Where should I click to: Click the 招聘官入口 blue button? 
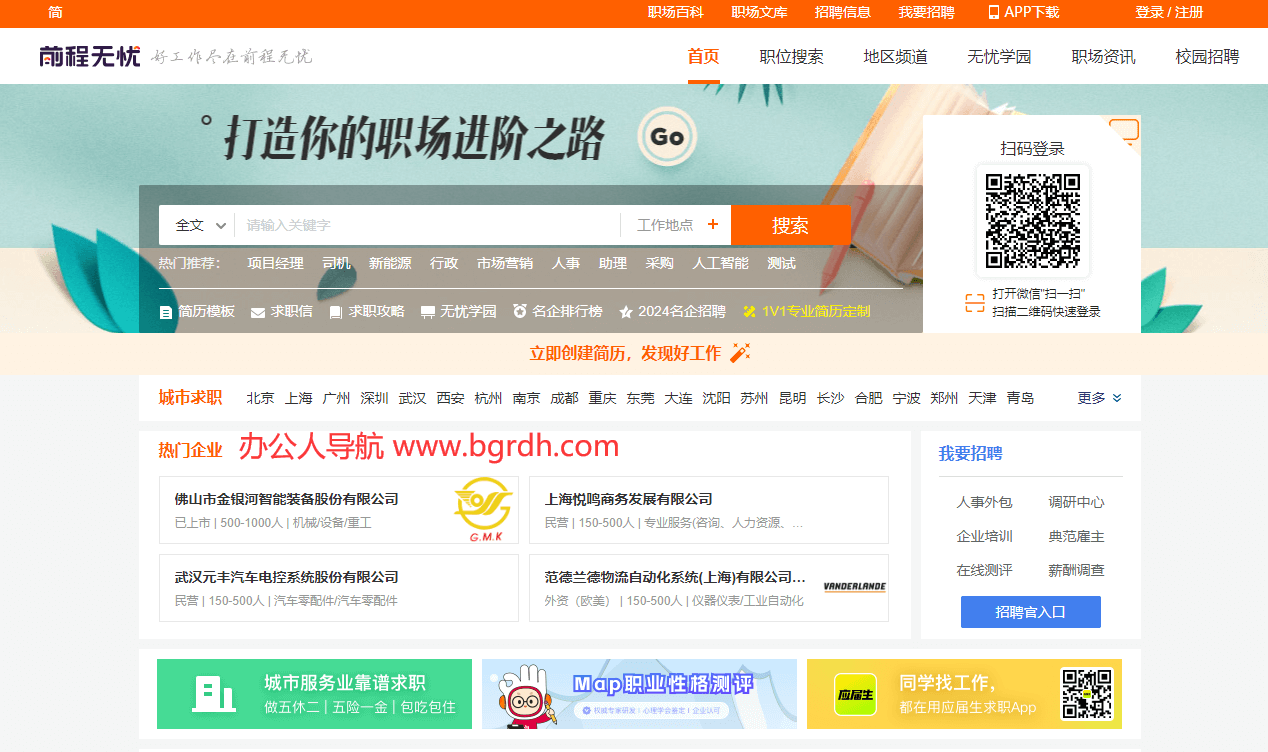[1030, 611]
